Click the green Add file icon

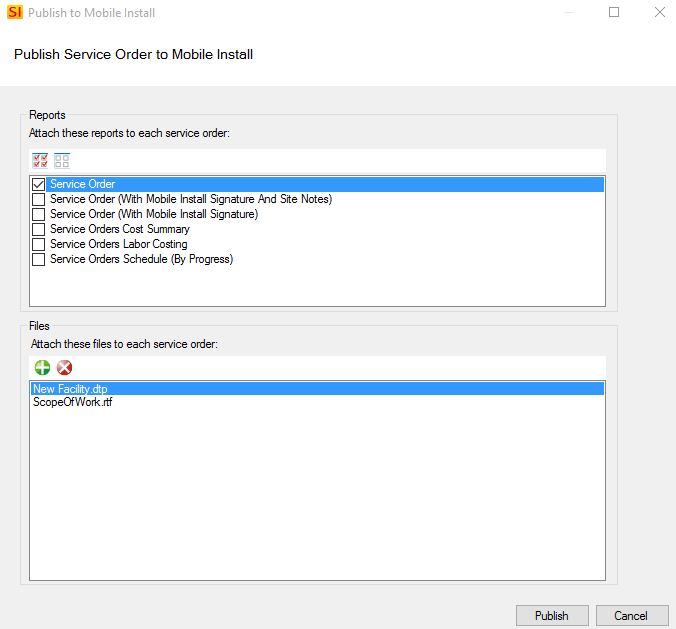[x=42, y=368]
